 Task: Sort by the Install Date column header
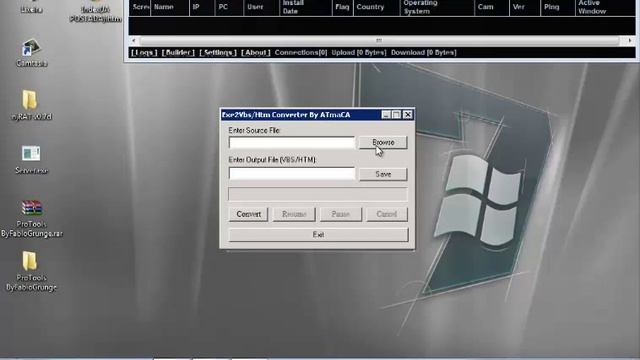(305, 7)
